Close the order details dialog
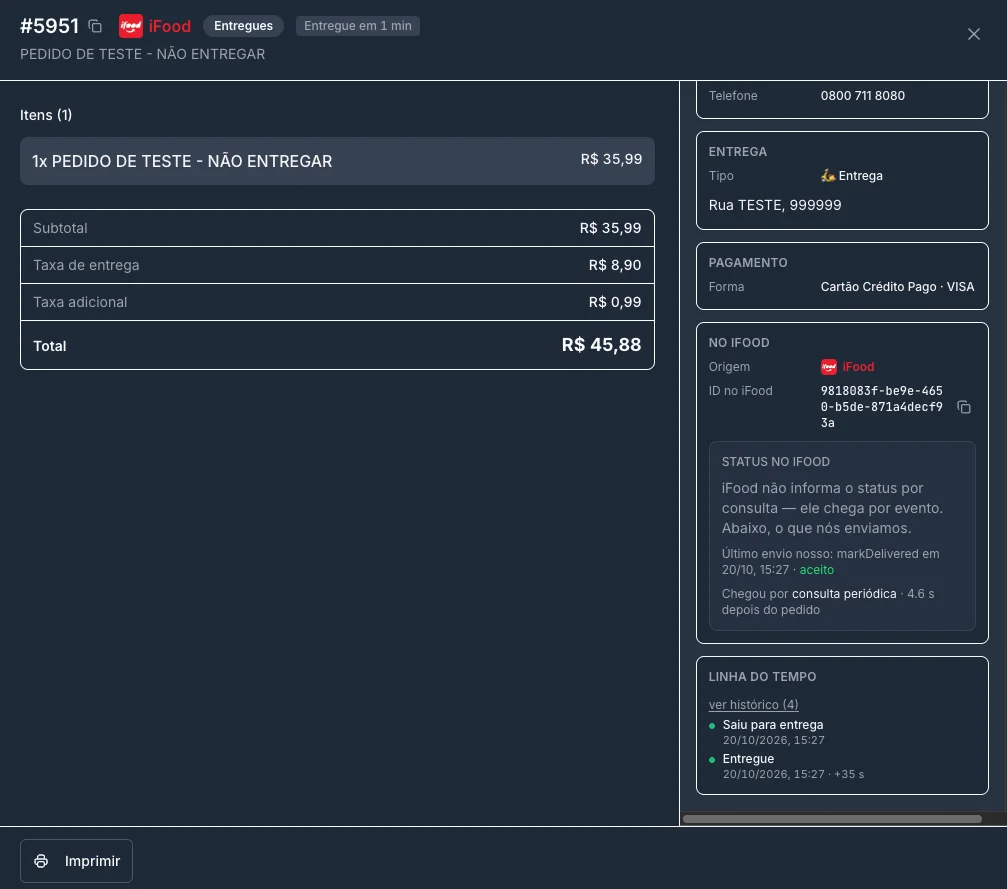The height and width of the screenshot is (889, 1007). (974, 34)
